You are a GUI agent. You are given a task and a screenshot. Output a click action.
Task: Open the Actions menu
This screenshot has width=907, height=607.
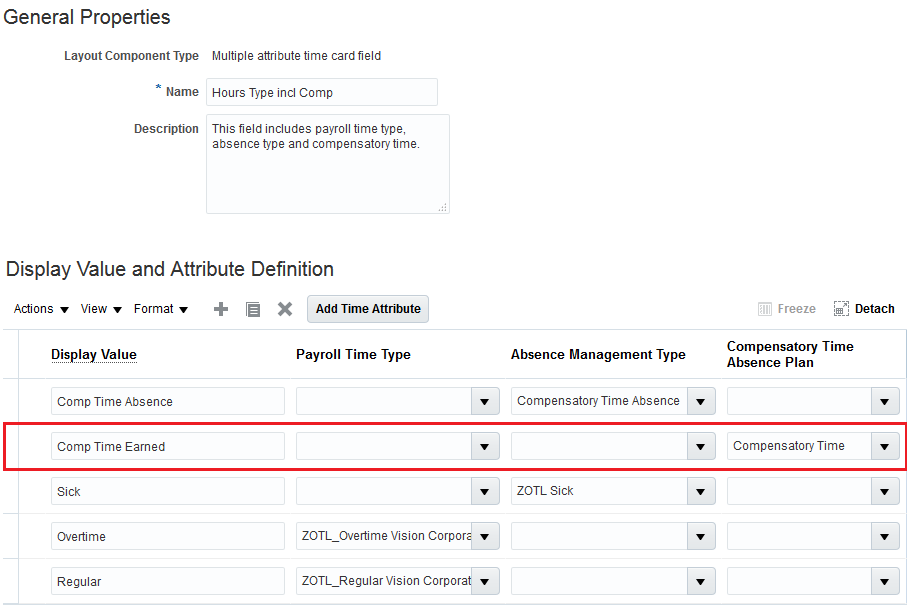(x=41, y=309)
